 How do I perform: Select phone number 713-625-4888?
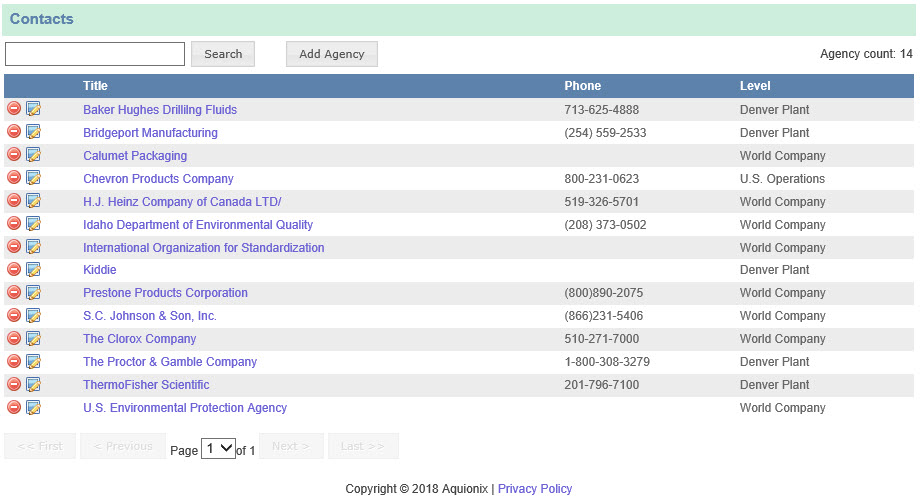pyautogui.click(x=601, y=110)
